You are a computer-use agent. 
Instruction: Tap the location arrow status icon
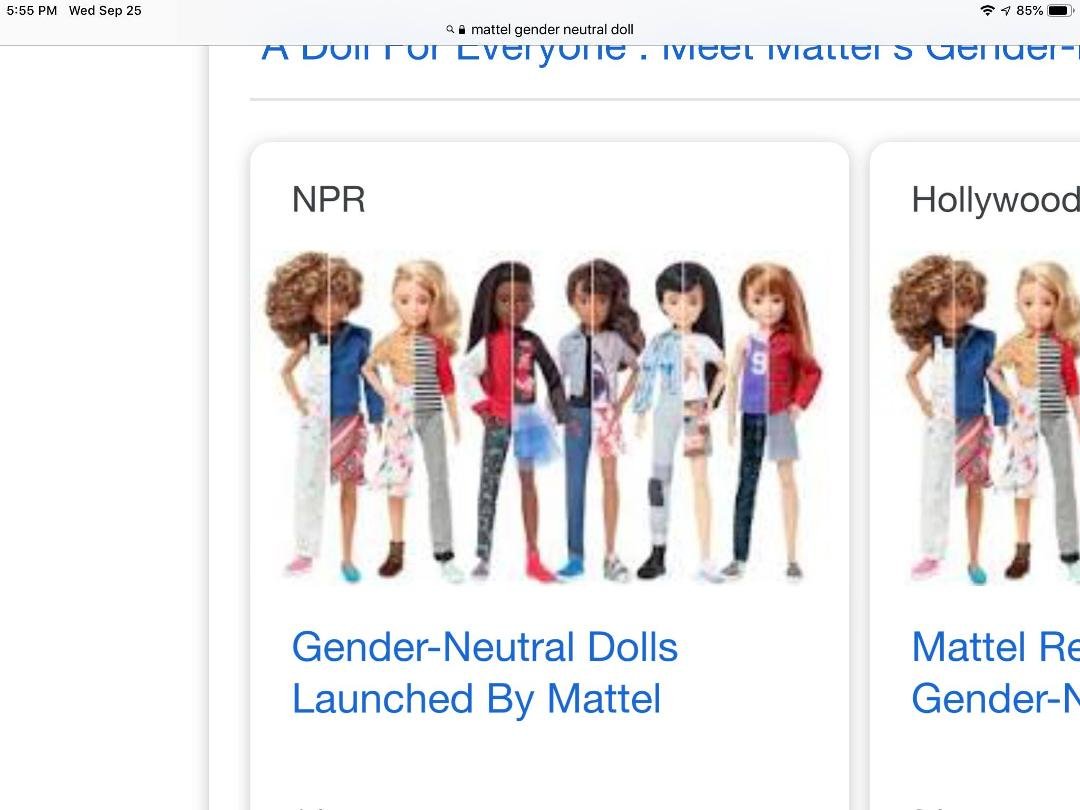(1006, 10)
